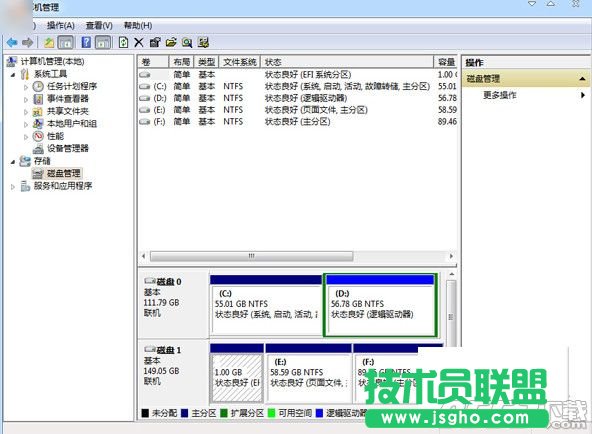Image resolution: width=592 pixels, height=434 pixels.
Task: Sort by the 状态 column header
Action: click(347, 62)
